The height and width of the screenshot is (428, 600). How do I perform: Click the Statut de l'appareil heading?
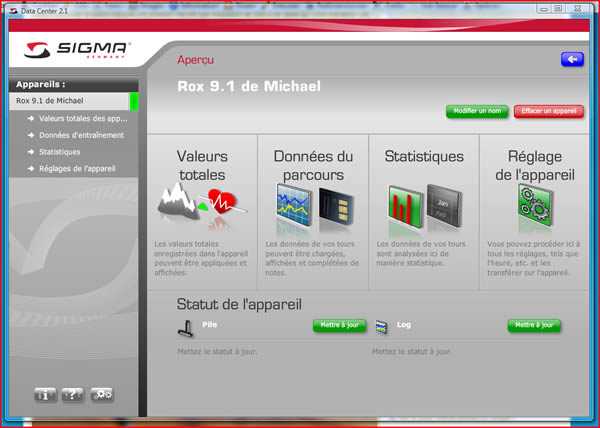[239, 304]
